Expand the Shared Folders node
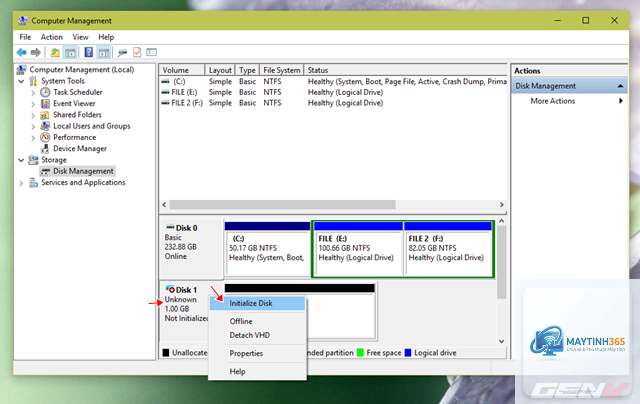This screenshot has width=640, height=404. (x=33, y=115)
